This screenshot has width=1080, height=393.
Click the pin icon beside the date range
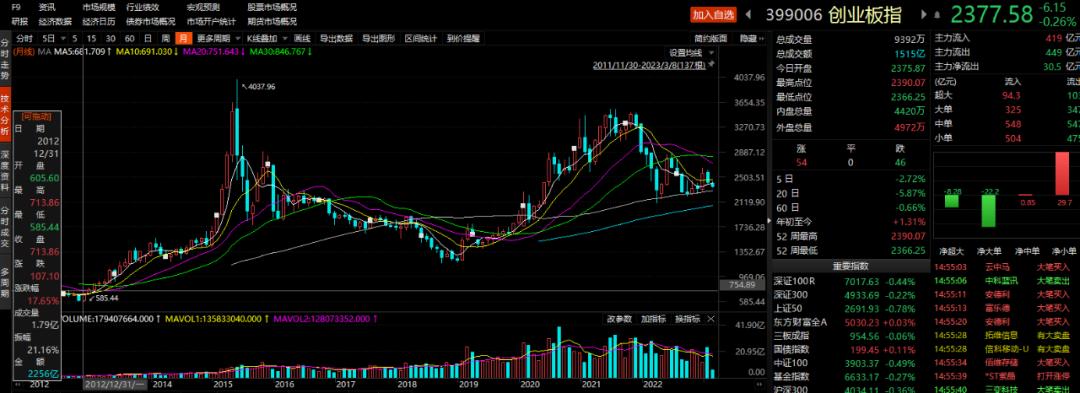pyautogui.click(x=712, y=65)
